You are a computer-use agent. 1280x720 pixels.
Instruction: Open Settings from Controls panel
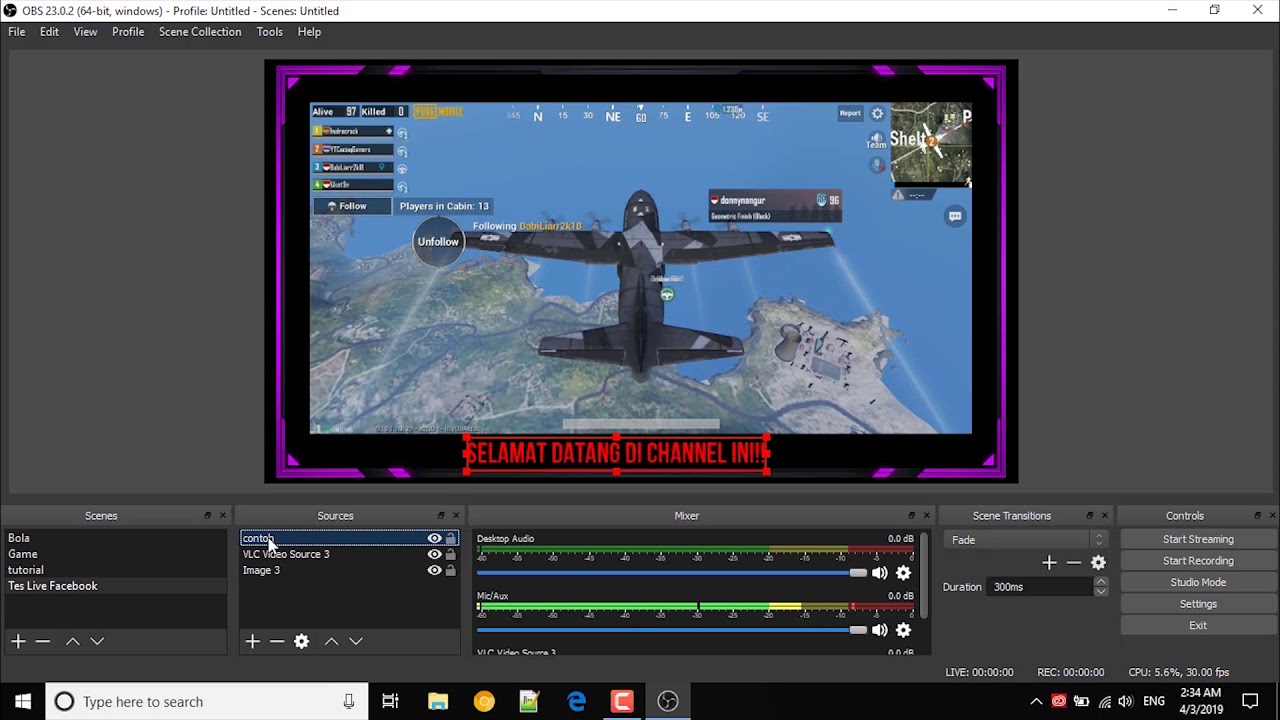(x=1198, y=604)
